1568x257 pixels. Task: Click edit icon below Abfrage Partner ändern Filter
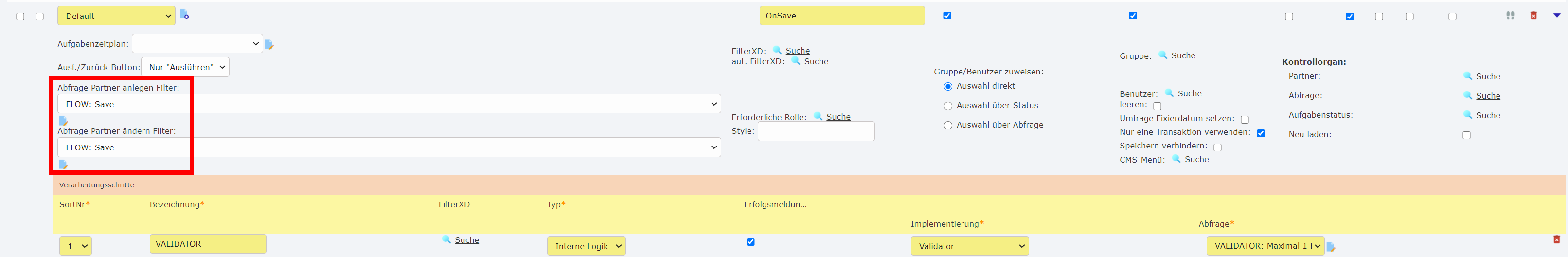coord(63,165)
